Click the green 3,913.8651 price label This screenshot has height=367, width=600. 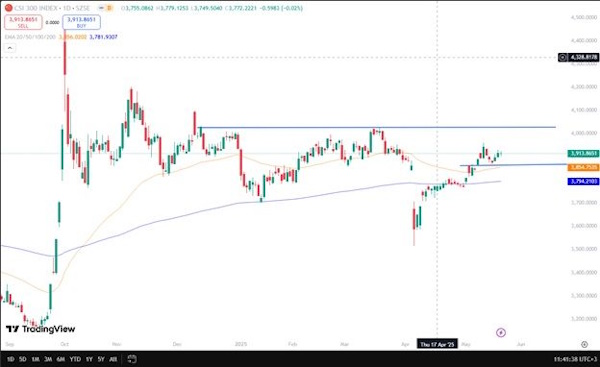(x=584, y=153)
